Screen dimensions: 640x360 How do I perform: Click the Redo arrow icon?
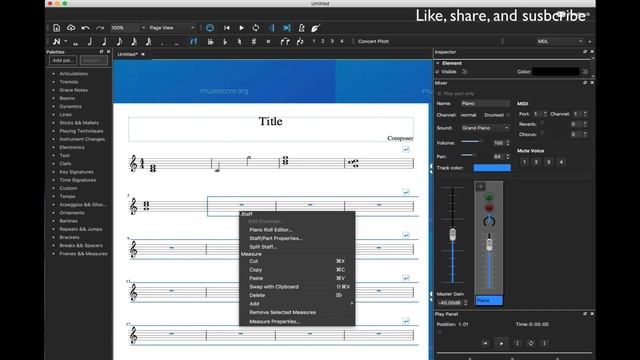click(x=100, y=28)
